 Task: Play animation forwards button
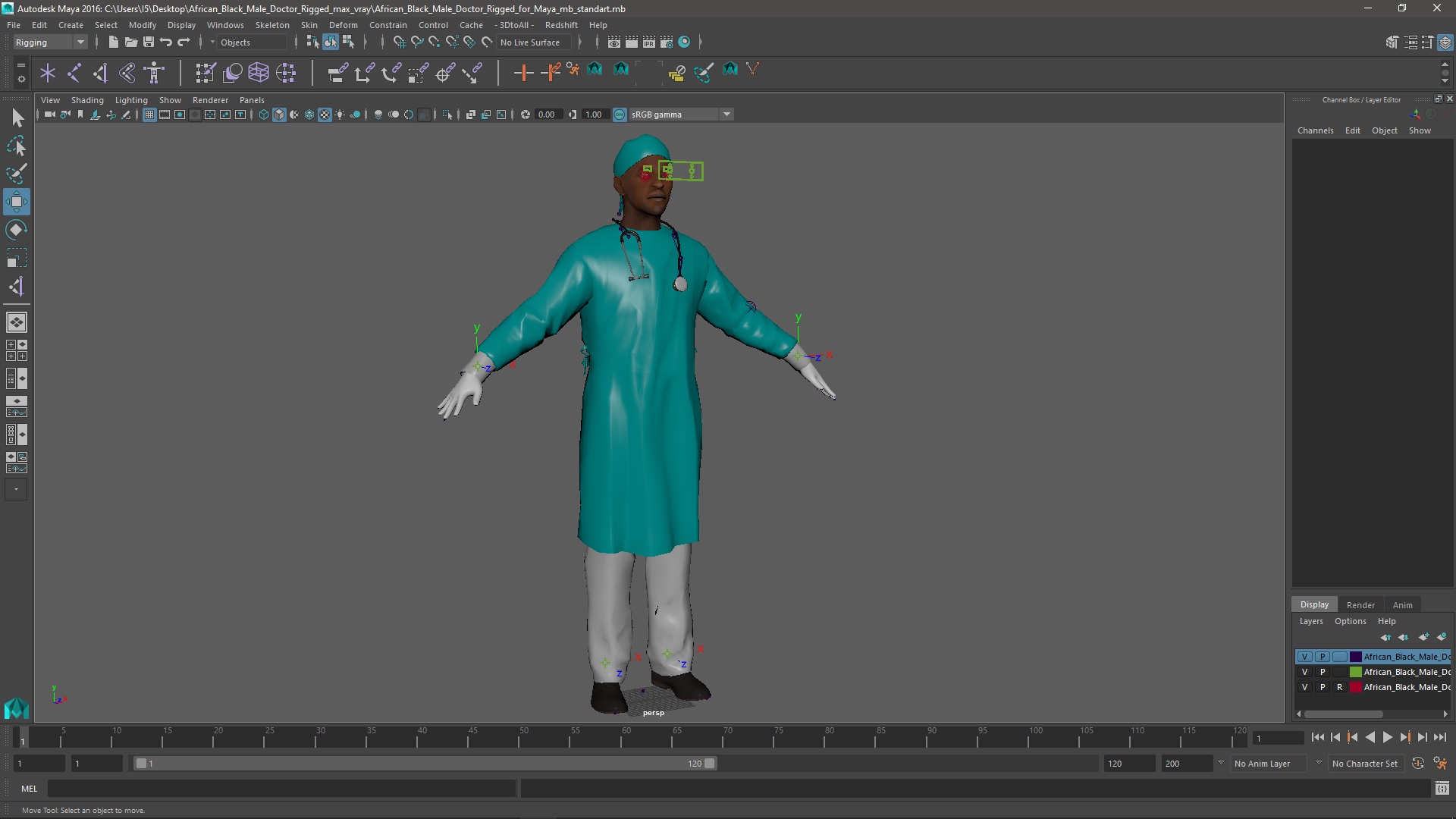point(1387,737)
